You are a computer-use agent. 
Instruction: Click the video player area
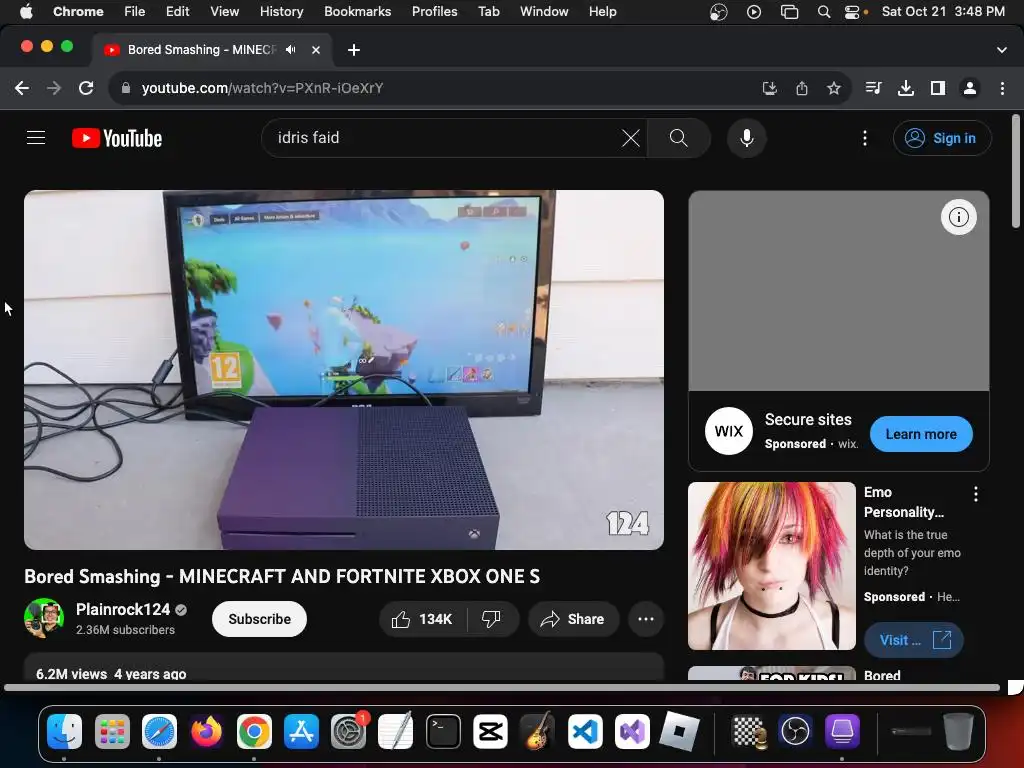[344, 370]
